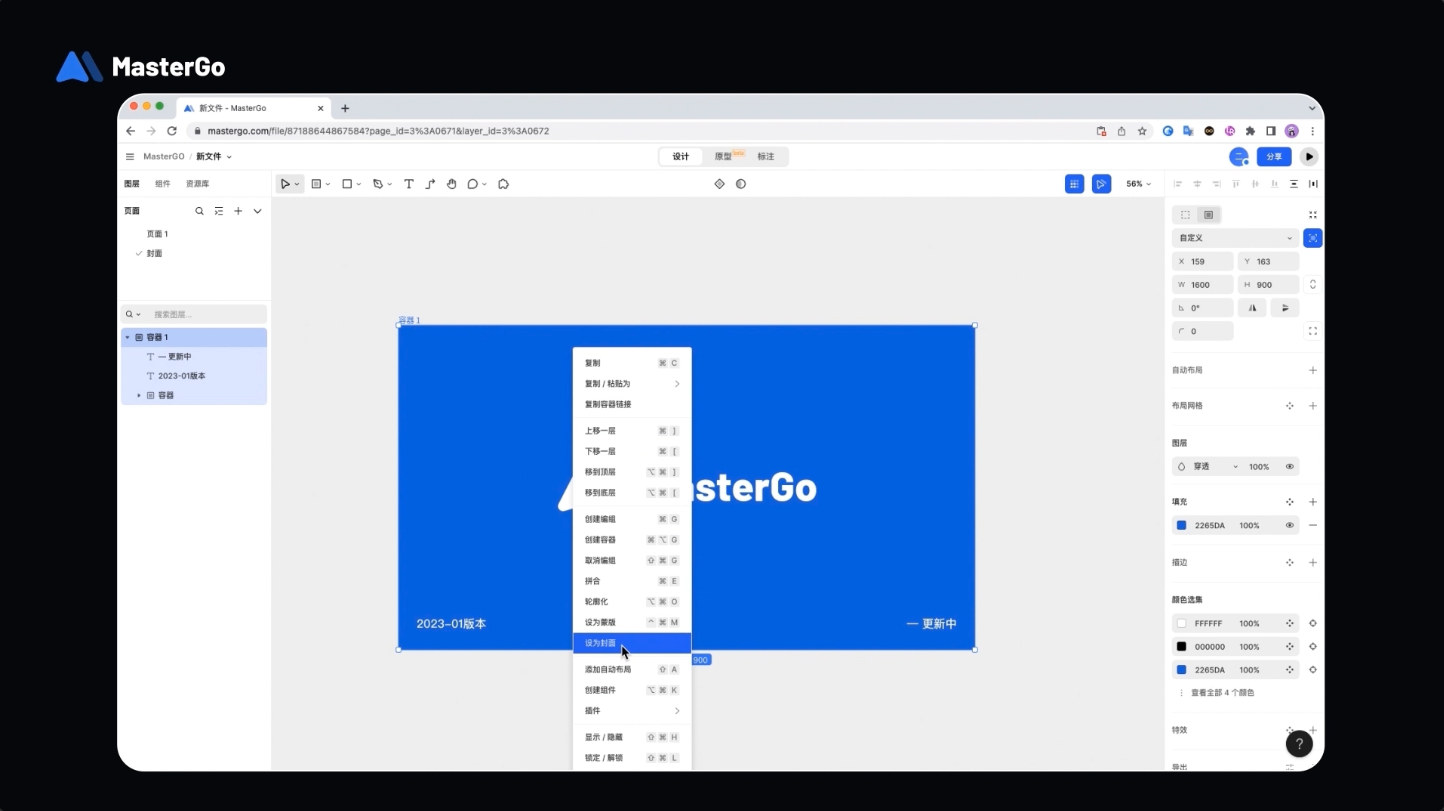
Task: Select the Move/pointer tool in the toolbar
Action: click(x=286, y=184)
